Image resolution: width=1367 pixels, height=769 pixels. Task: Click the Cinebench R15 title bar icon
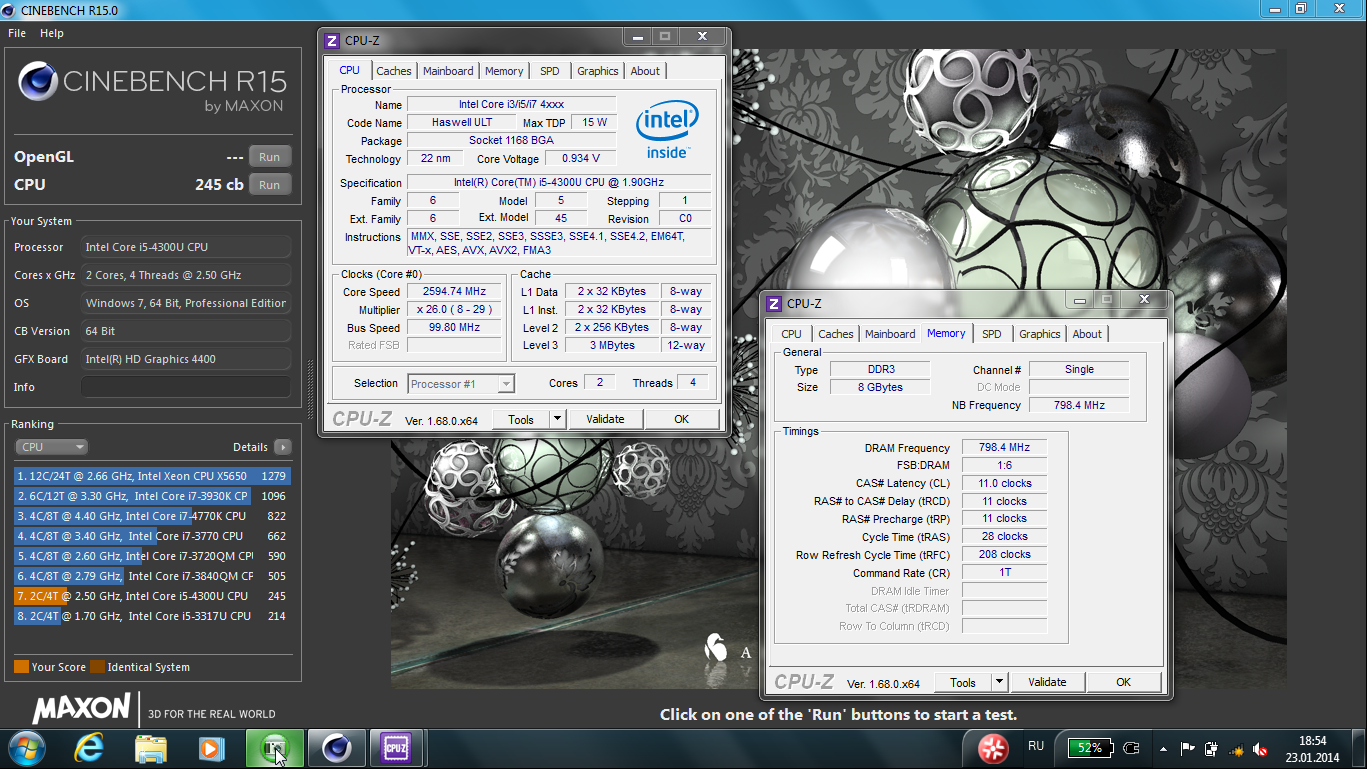tap(9, 10)
